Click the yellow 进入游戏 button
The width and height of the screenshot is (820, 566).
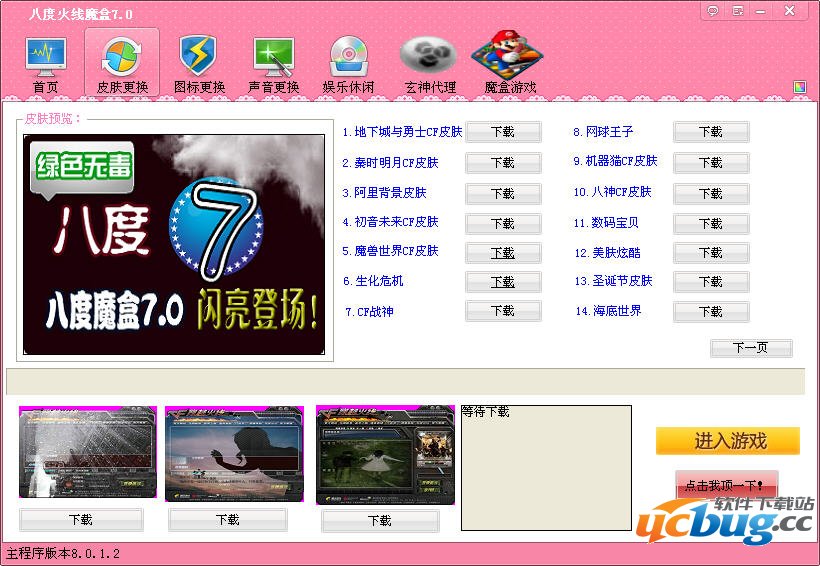click(728, 441)
